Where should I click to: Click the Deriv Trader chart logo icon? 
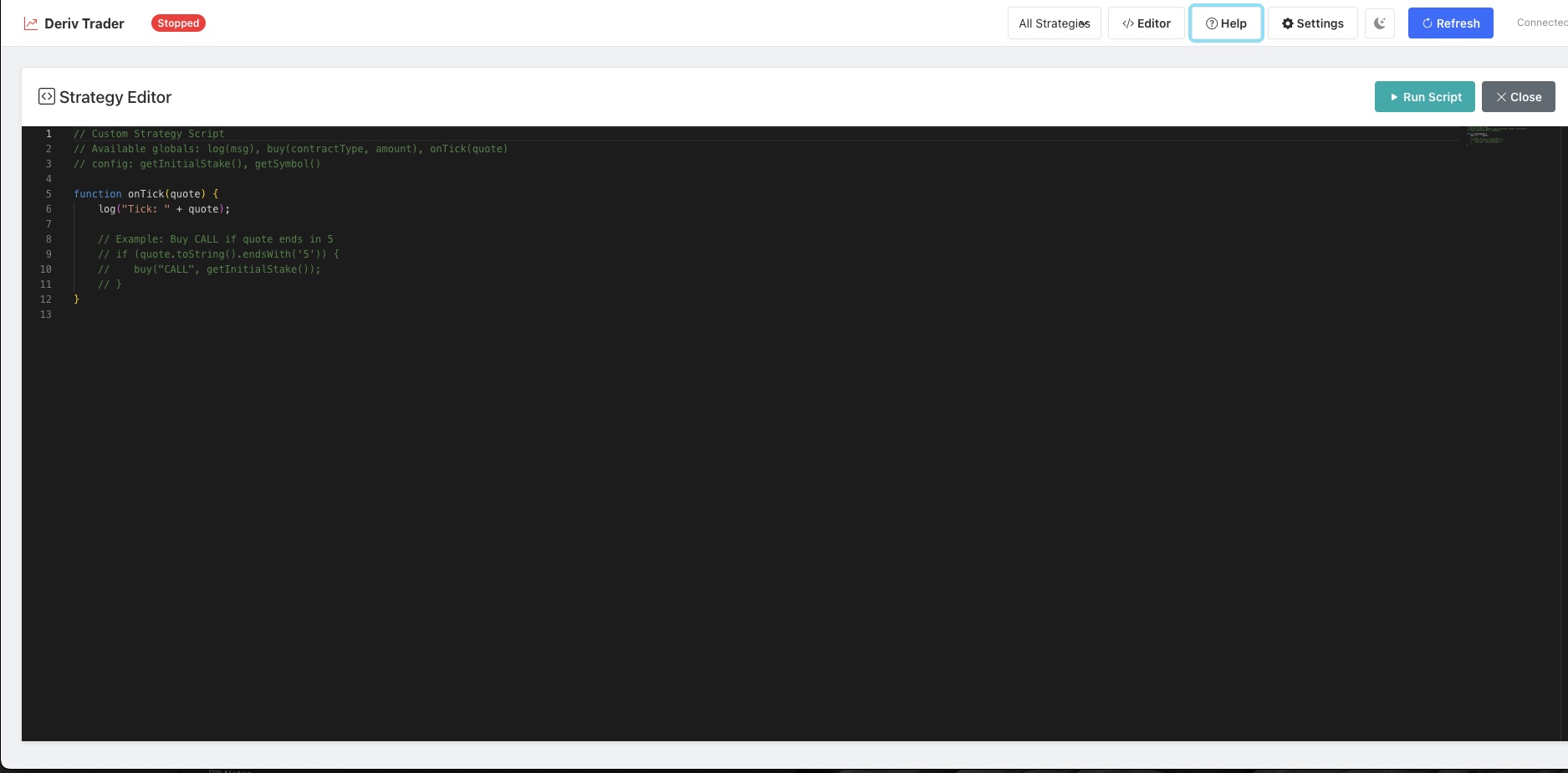coord(31,23)
